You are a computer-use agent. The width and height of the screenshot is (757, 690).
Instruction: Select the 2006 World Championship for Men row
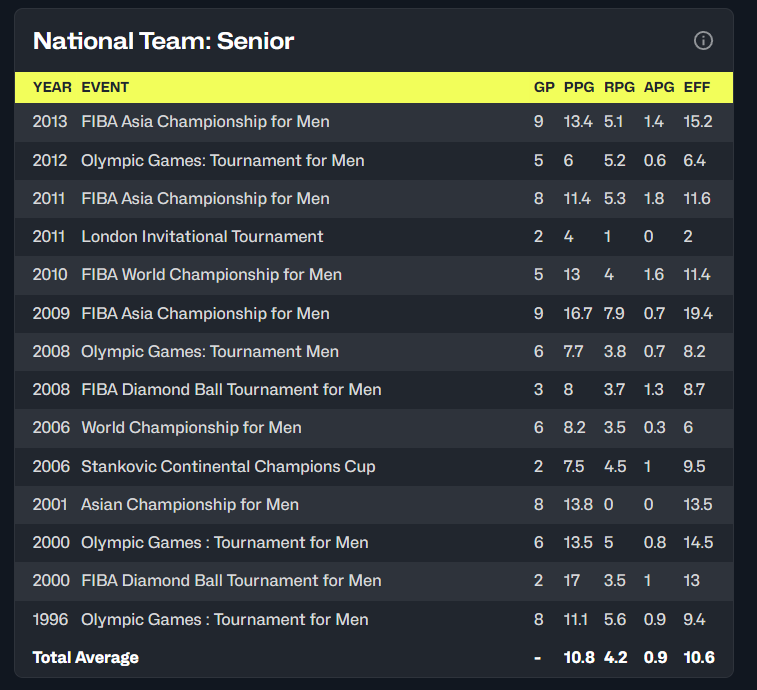[191, 427]
